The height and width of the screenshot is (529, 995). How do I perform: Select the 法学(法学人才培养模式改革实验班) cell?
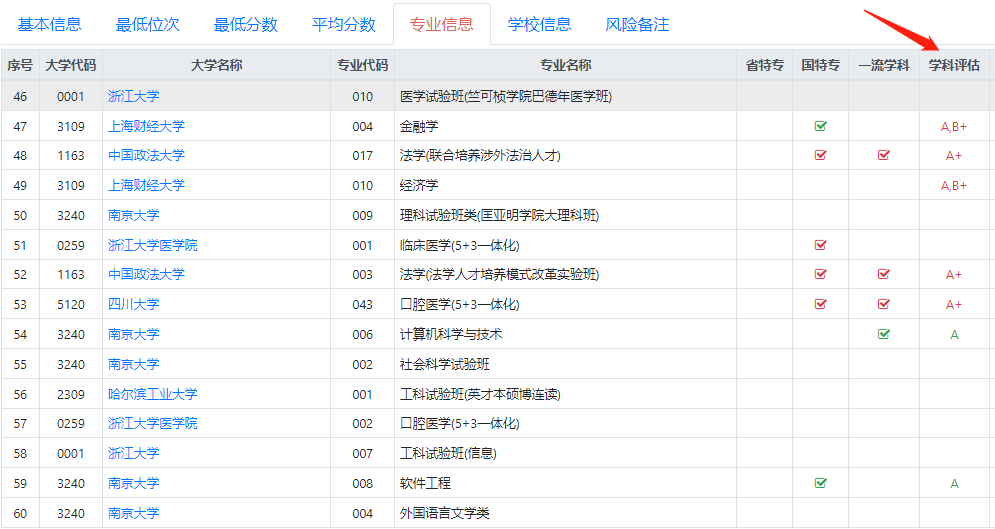click(x=565, y=274)
